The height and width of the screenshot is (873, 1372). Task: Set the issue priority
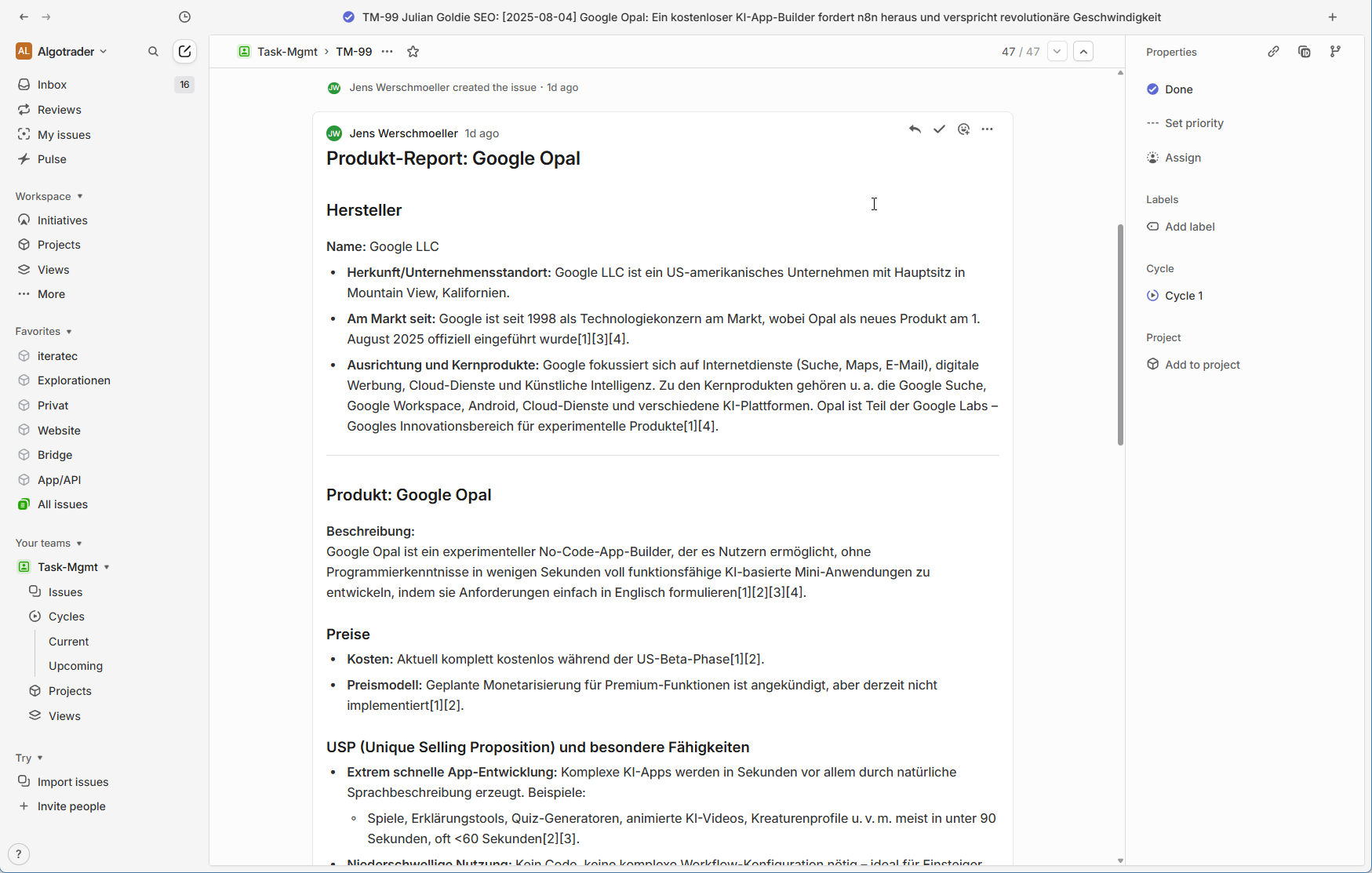[1185, 123]
